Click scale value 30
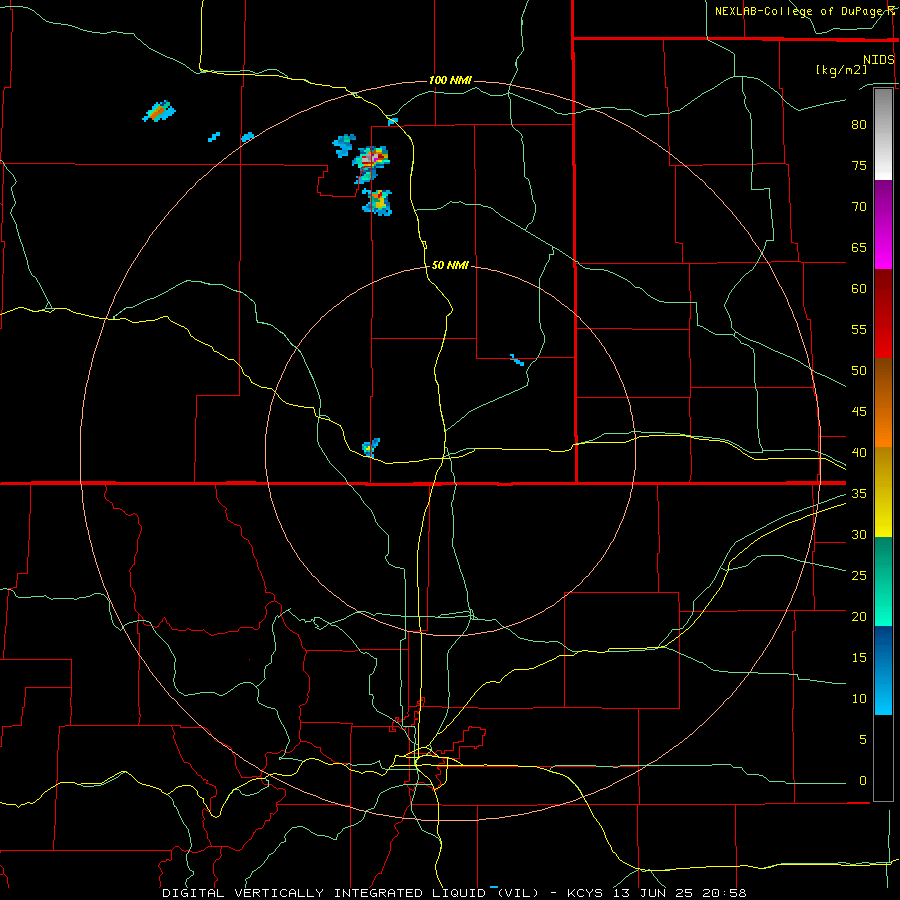This screenshot has height=900, width=900. [x=859, y=535]
